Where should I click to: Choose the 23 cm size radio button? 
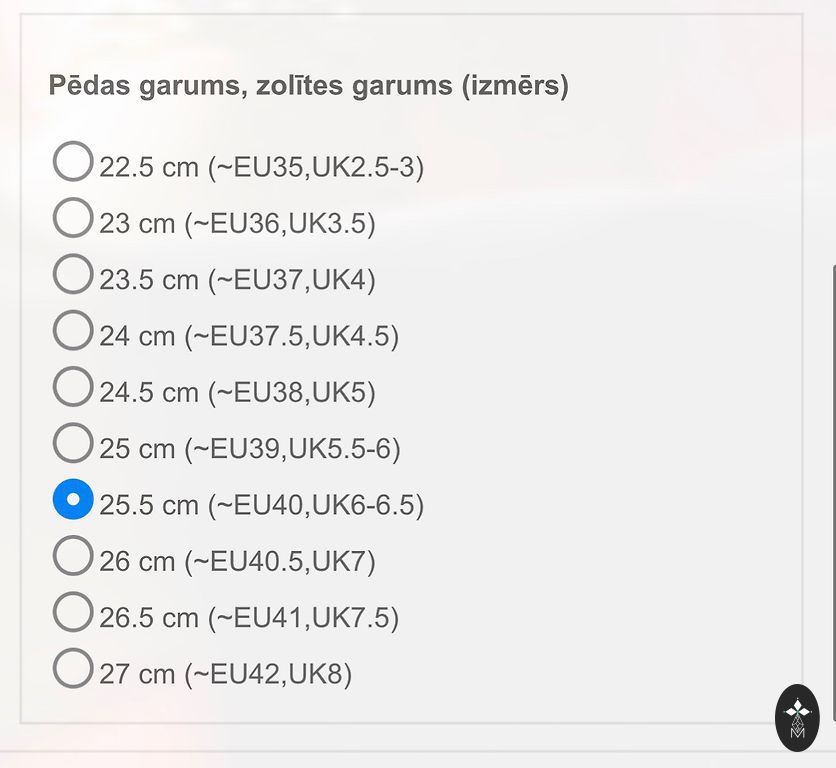pyautogui.click(x=73, y=217)
